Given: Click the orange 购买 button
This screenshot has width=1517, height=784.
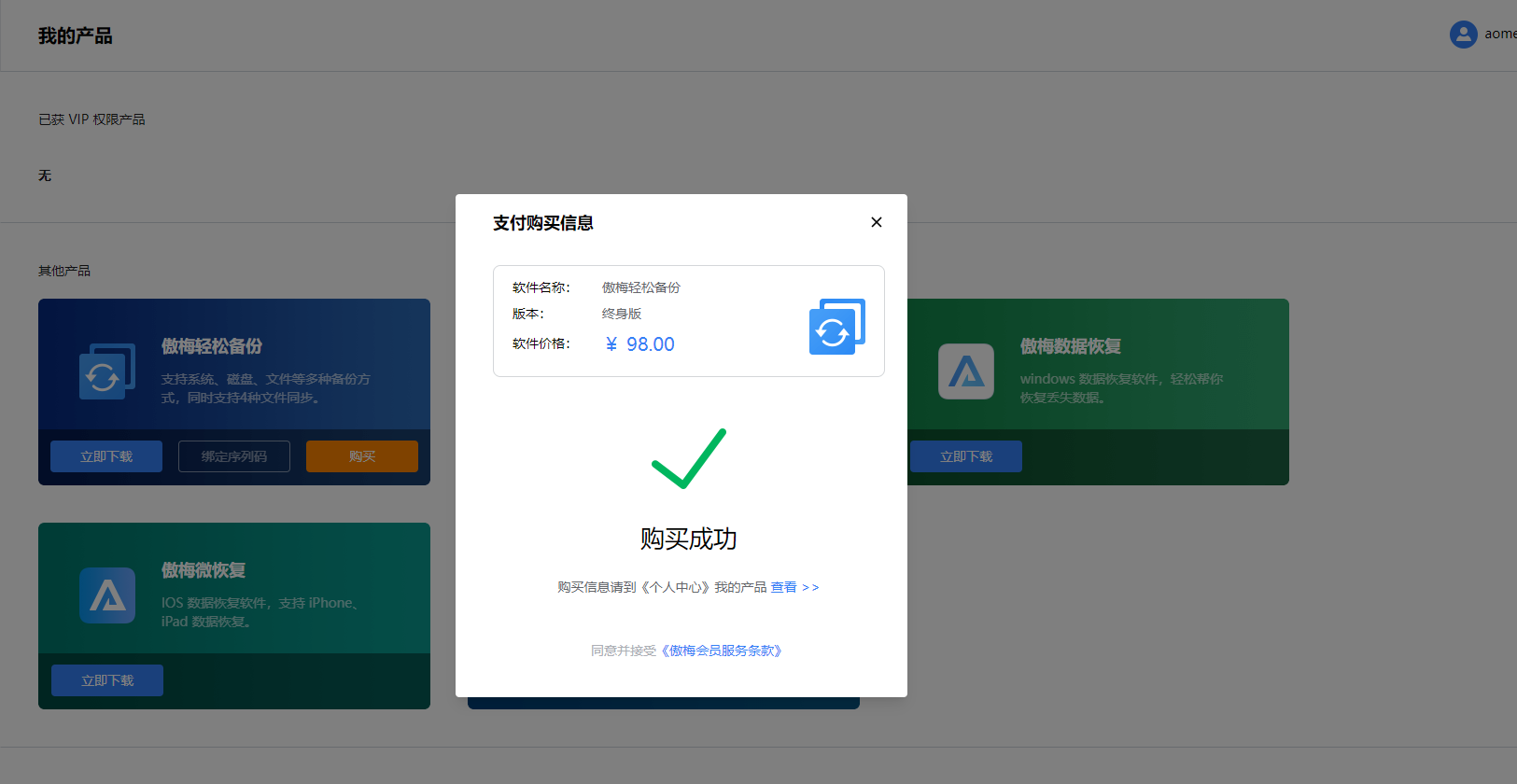Looking at the screenshot, I should tap(362, 456).
